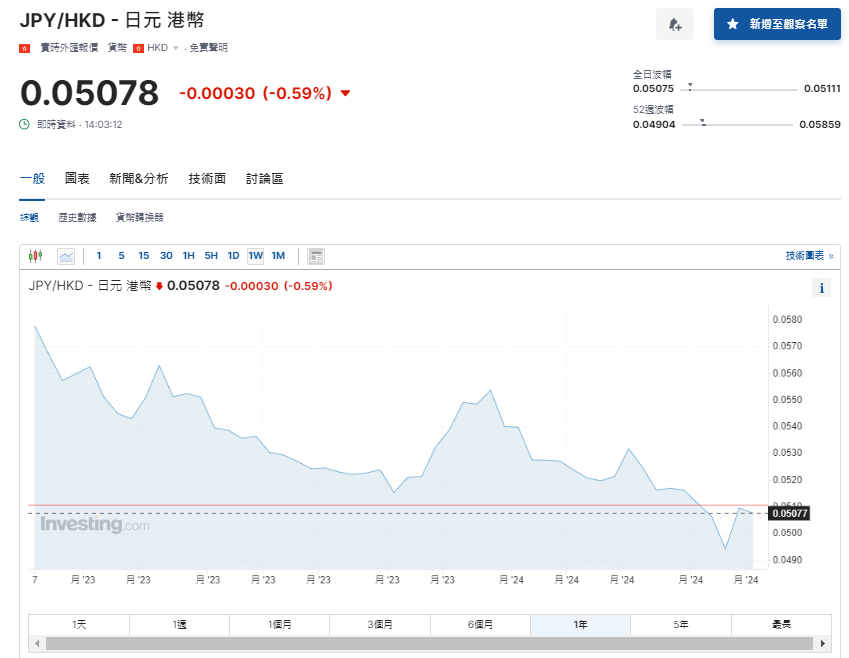Click the chart info icon
Image resolution: width=849 pixels, height=658 pixels.
coord(821,287)
